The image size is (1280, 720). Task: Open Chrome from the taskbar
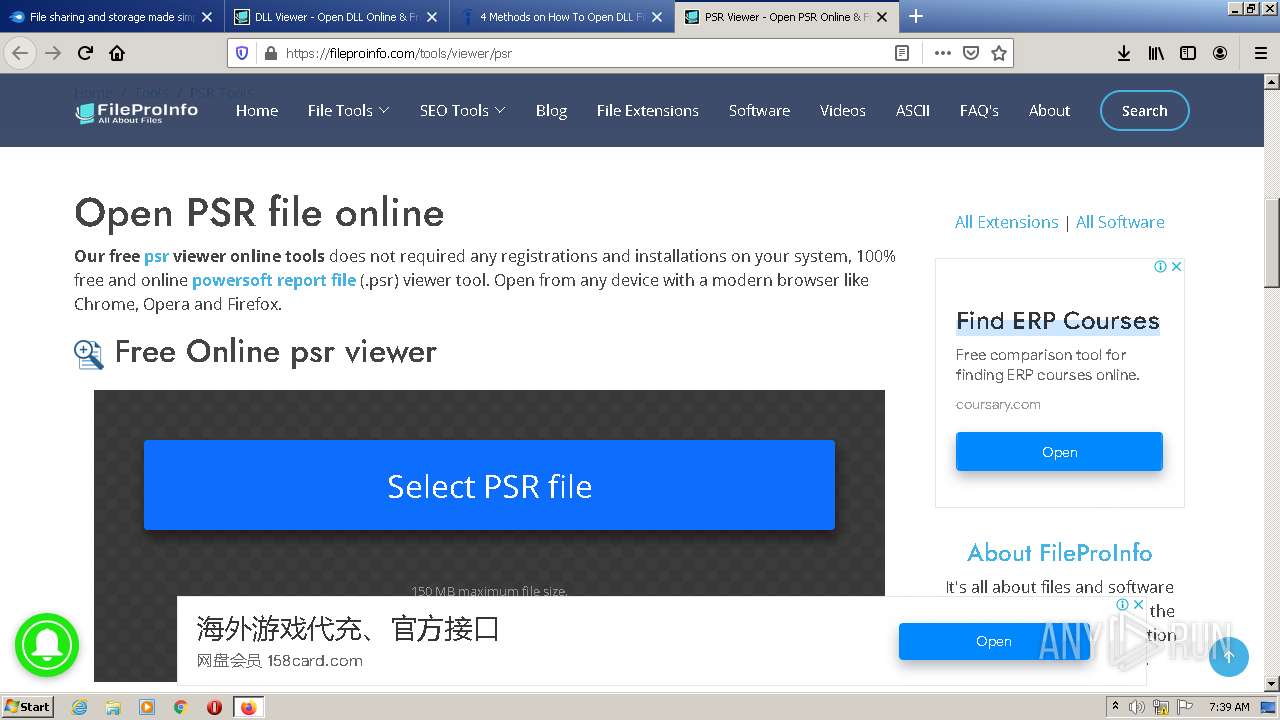(x=180, y=707)
